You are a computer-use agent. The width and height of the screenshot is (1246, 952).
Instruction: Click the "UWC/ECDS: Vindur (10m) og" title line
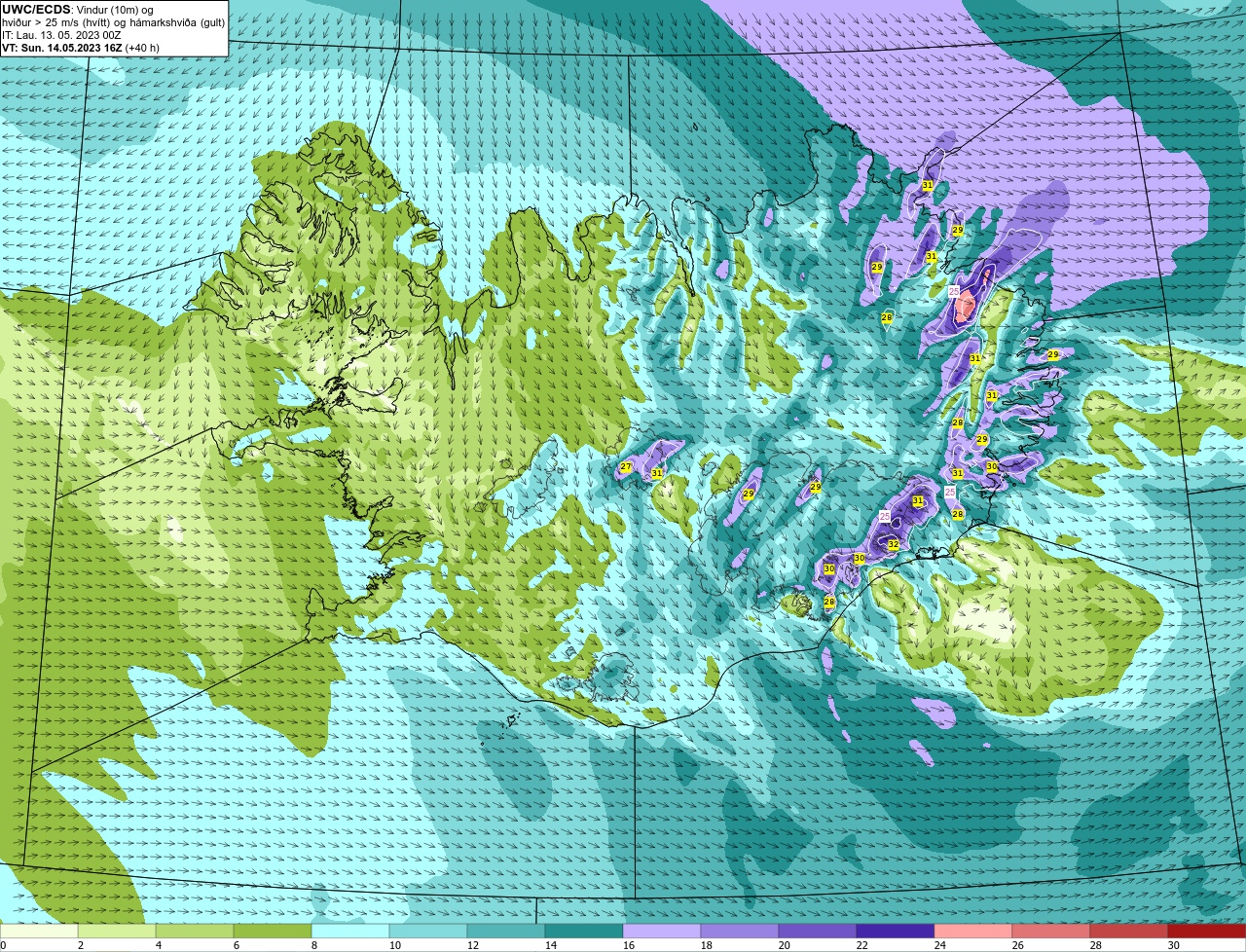coord(78,10)
